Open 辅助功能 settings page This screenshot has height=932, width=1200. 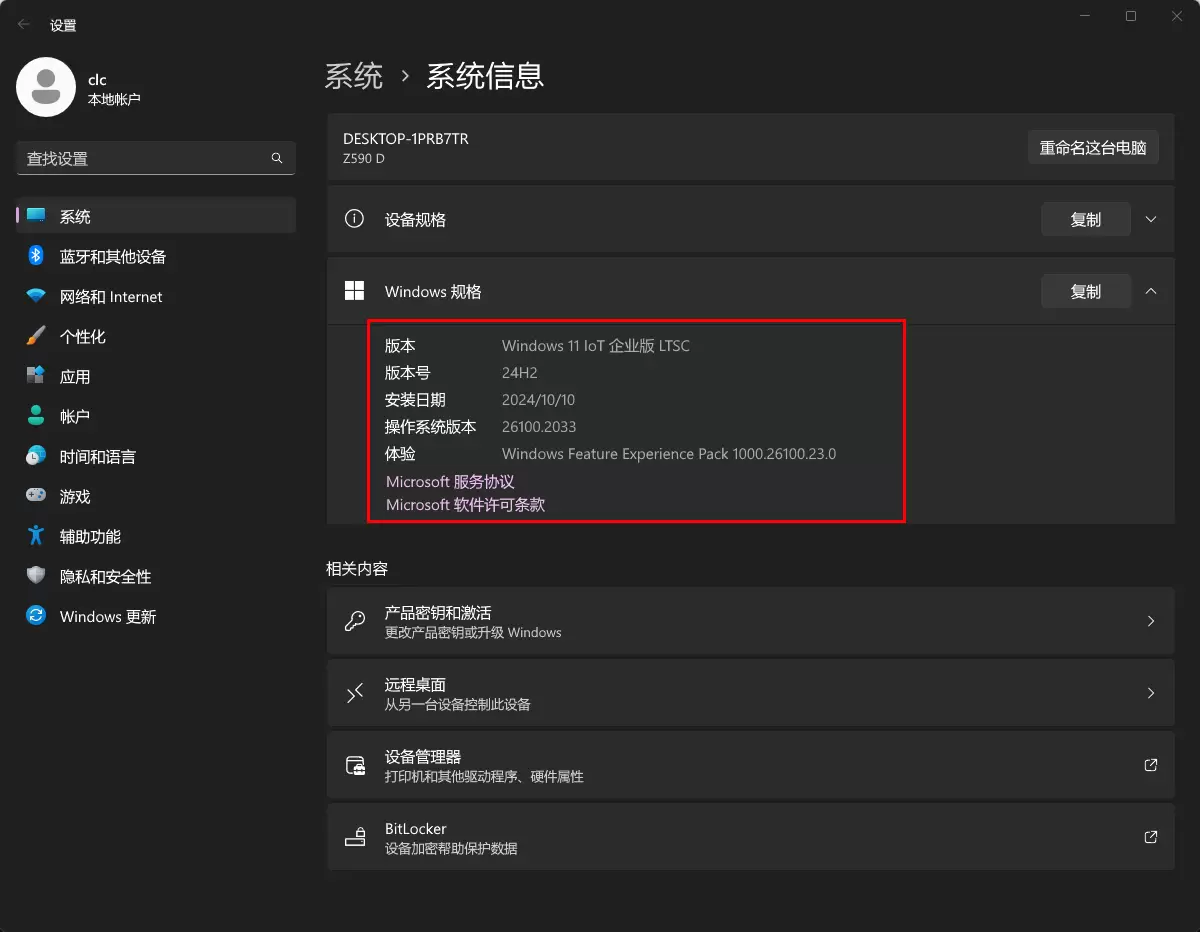(156, 536)
